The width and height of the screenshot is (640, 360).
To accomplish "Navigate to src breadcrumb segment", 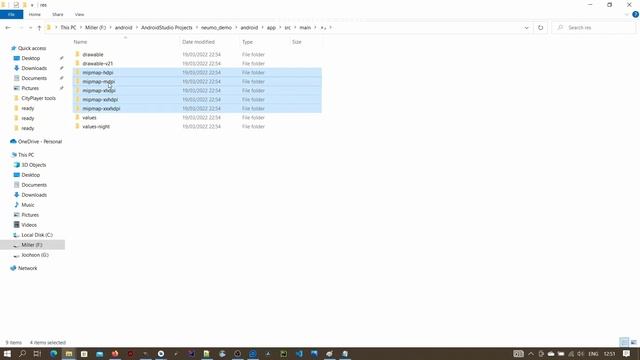I will [288, 28].
